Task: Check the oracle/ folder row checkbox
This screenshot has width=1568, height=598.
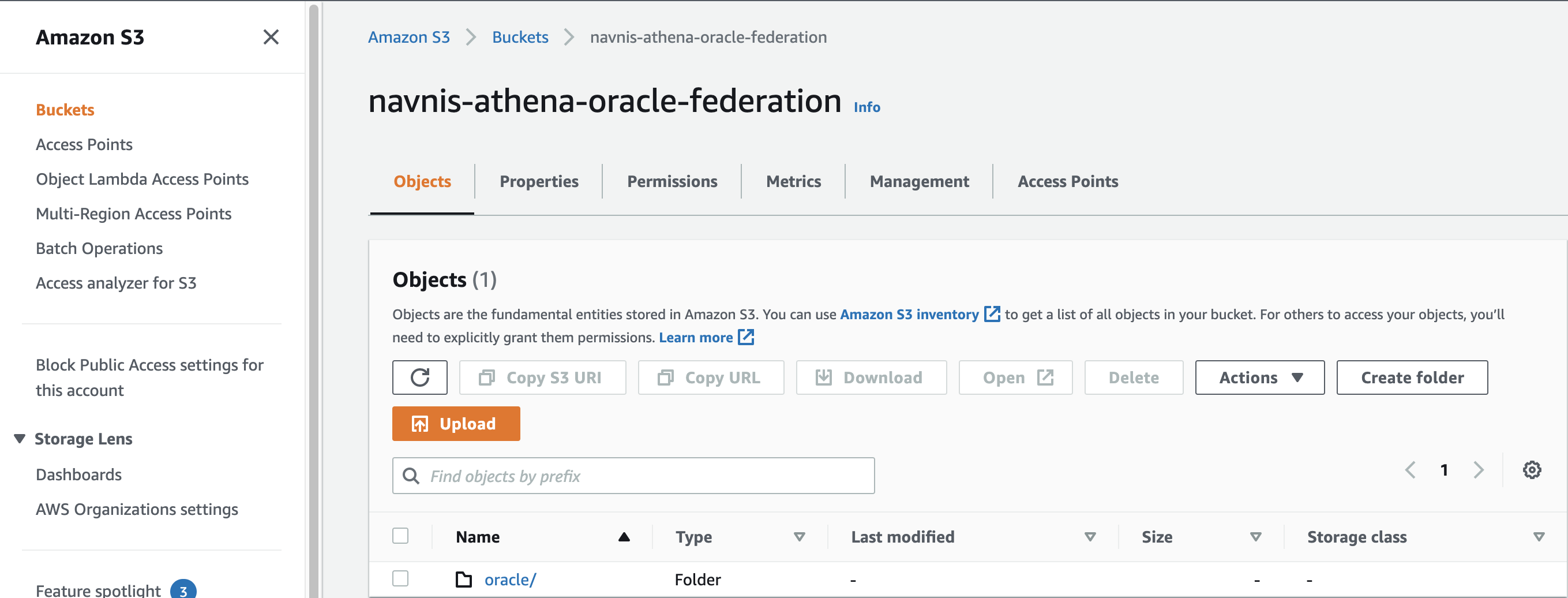Action: click(x=400, y=578)
